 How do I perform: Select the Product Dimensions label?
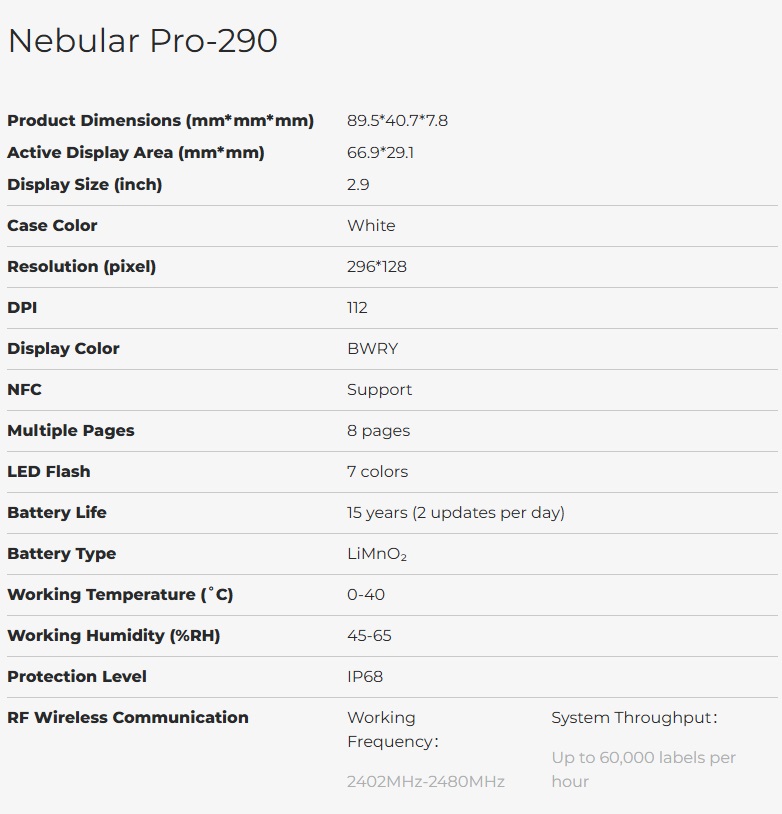pyautogui.click(x=160, y=121)
